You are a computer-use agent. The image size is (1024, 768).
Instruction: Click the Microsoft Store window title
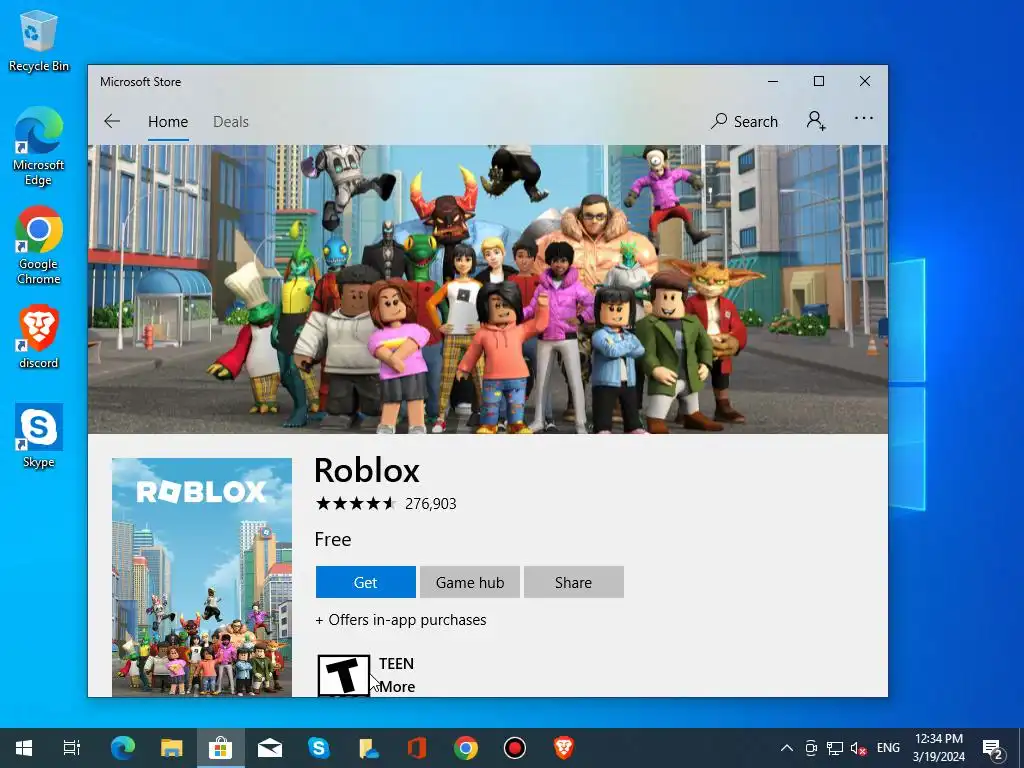140,82
